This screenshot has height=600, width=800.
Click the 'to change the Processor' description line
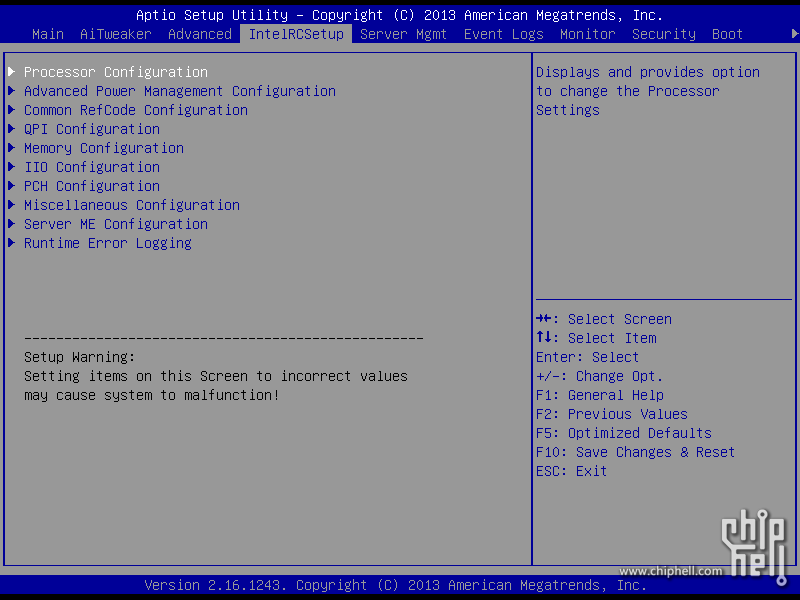[x=628, y=91]
